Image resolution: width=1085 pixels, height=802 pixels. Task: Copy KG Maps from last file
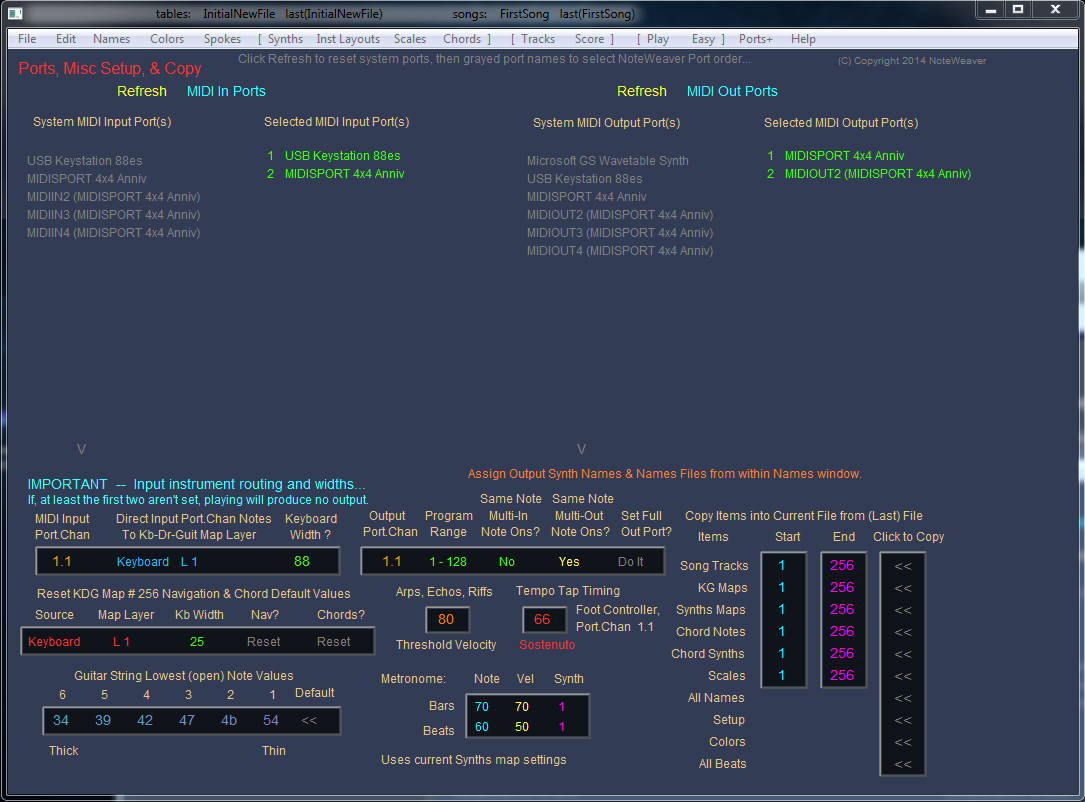903,588
